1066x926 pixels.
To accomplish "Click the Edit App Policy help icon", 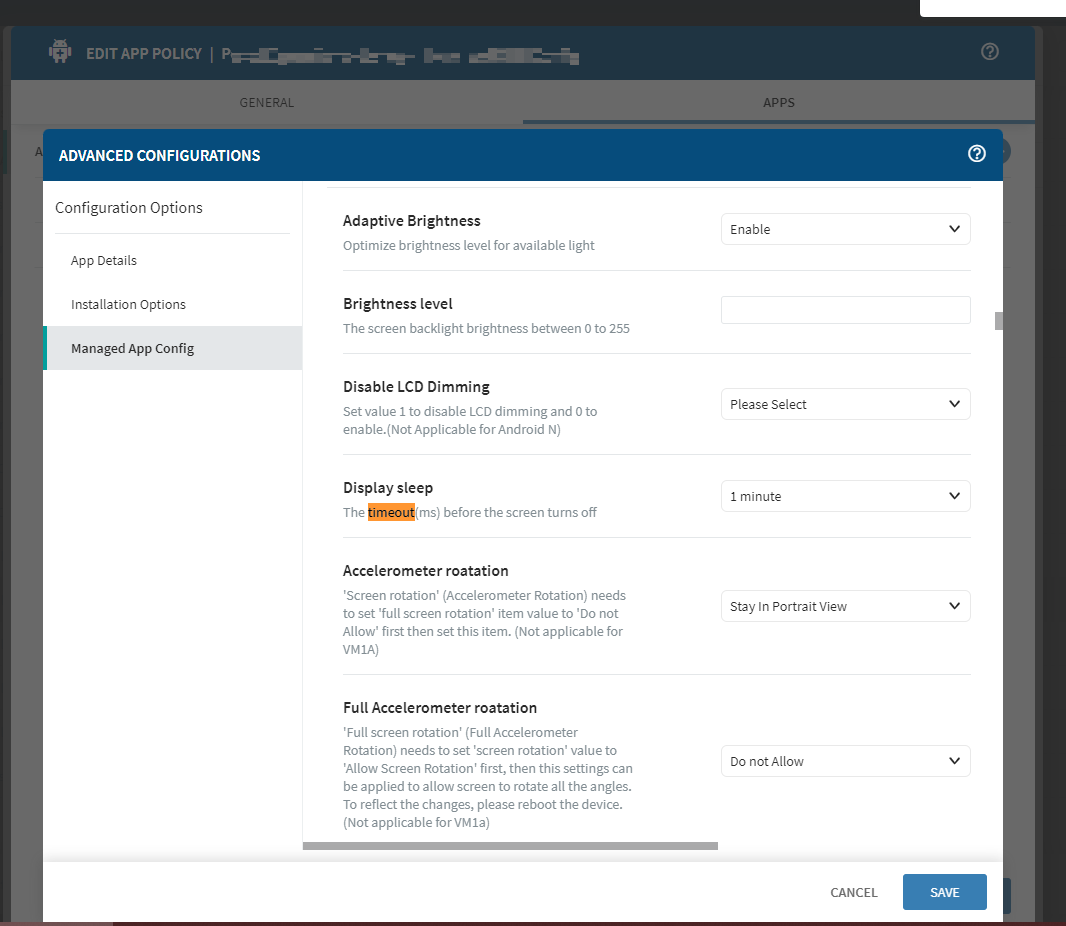I will [990, 52].
